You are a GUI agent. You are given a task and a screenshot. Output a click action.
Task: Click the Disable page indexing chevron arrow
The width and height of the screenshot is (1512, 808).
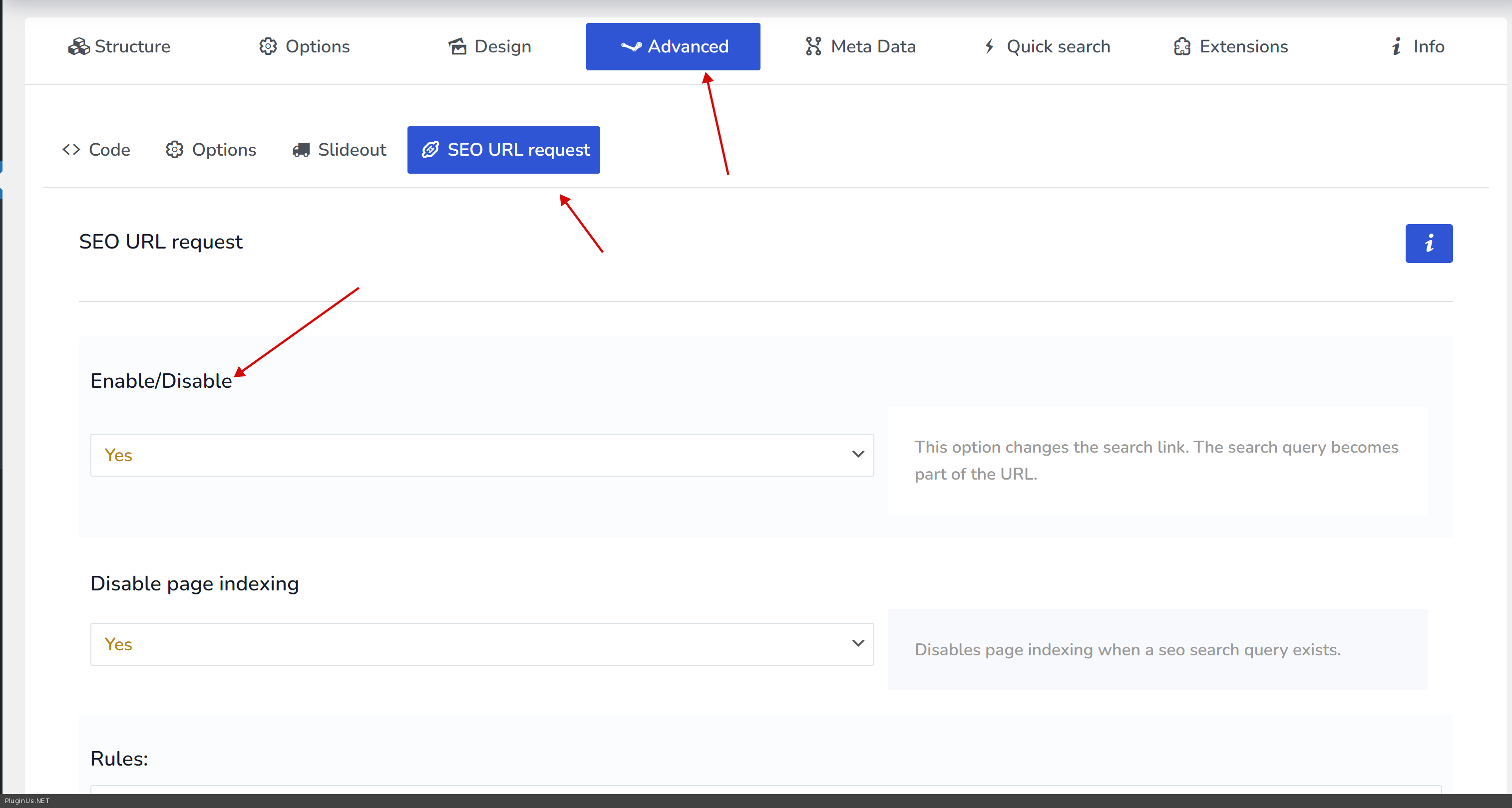(x=857, y=643)
